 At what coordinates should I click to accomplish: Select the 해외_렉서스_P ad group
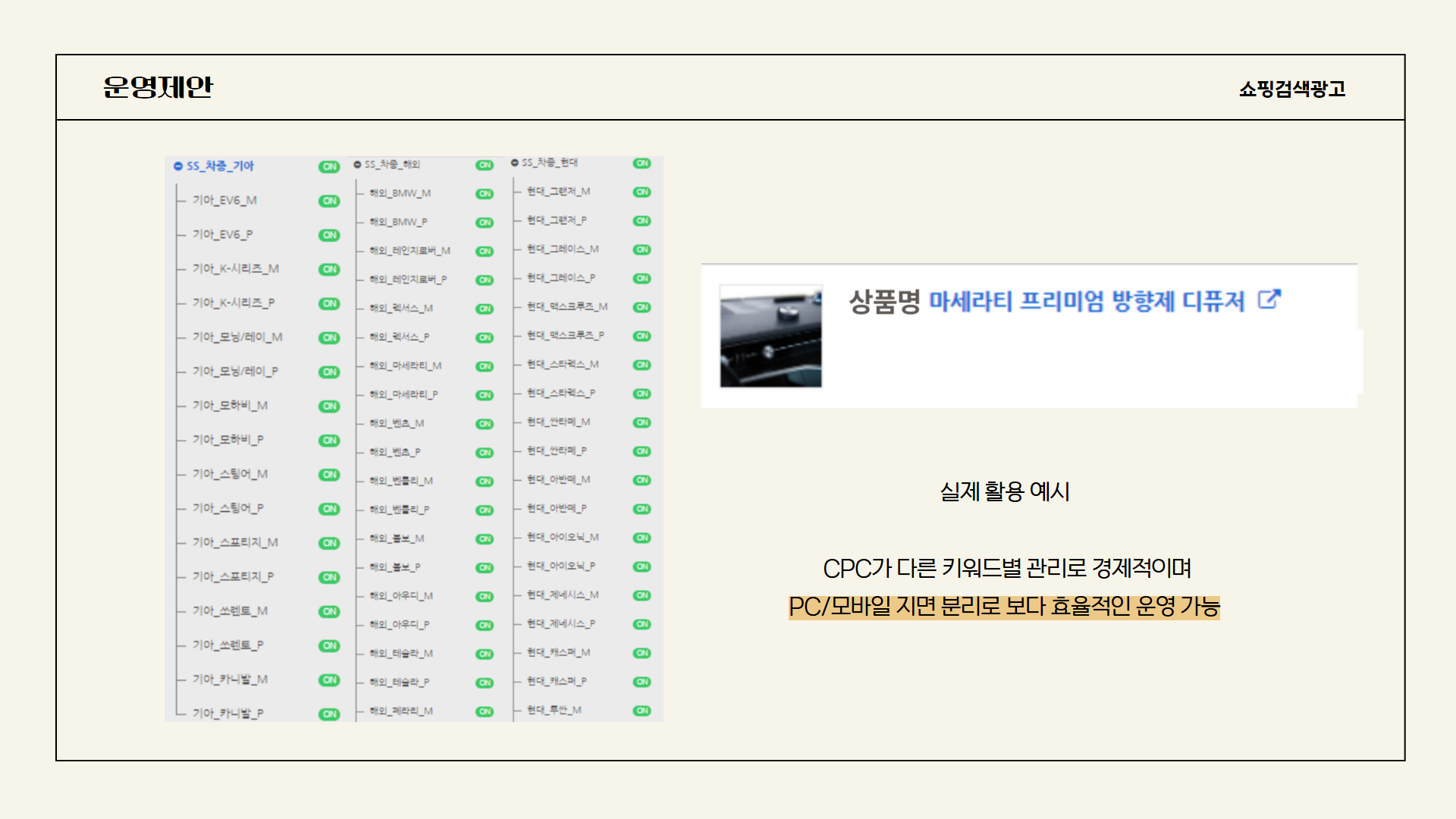tap(399, 337)
